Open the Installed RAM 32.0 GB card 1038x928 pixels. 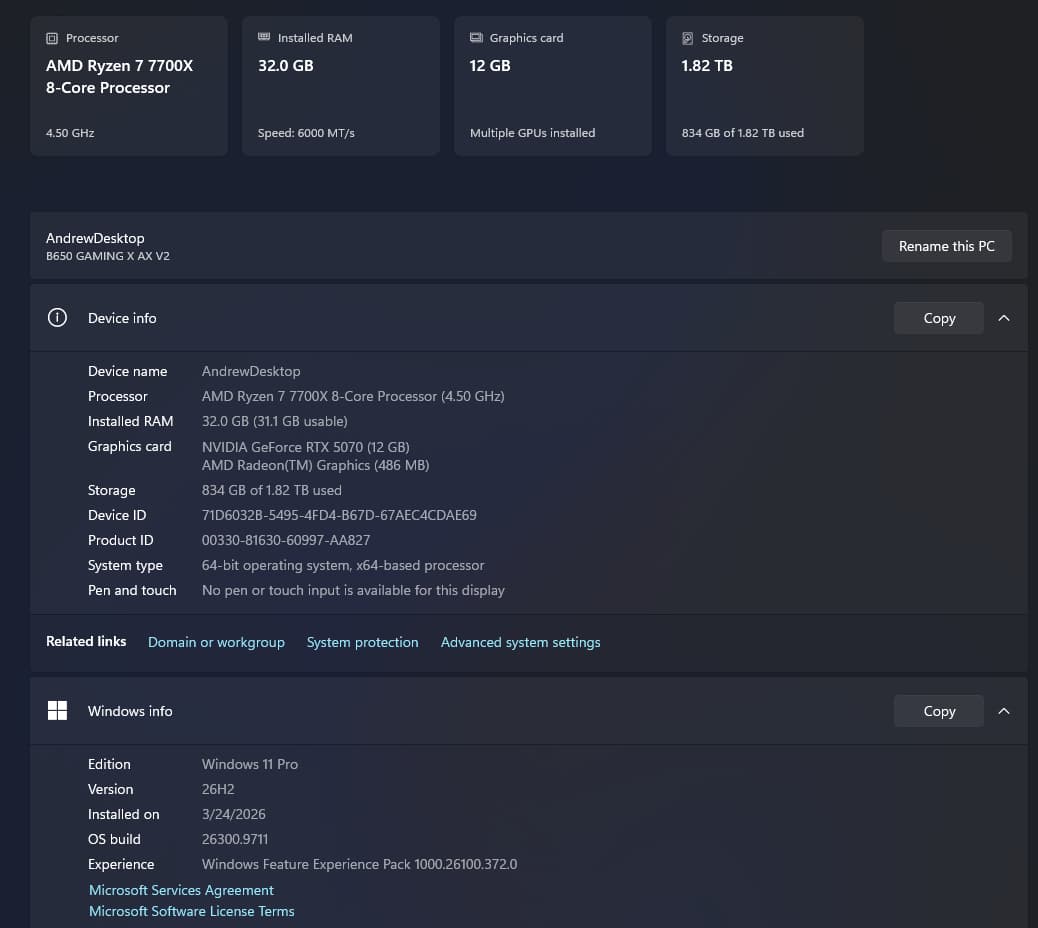click(341, 86)
